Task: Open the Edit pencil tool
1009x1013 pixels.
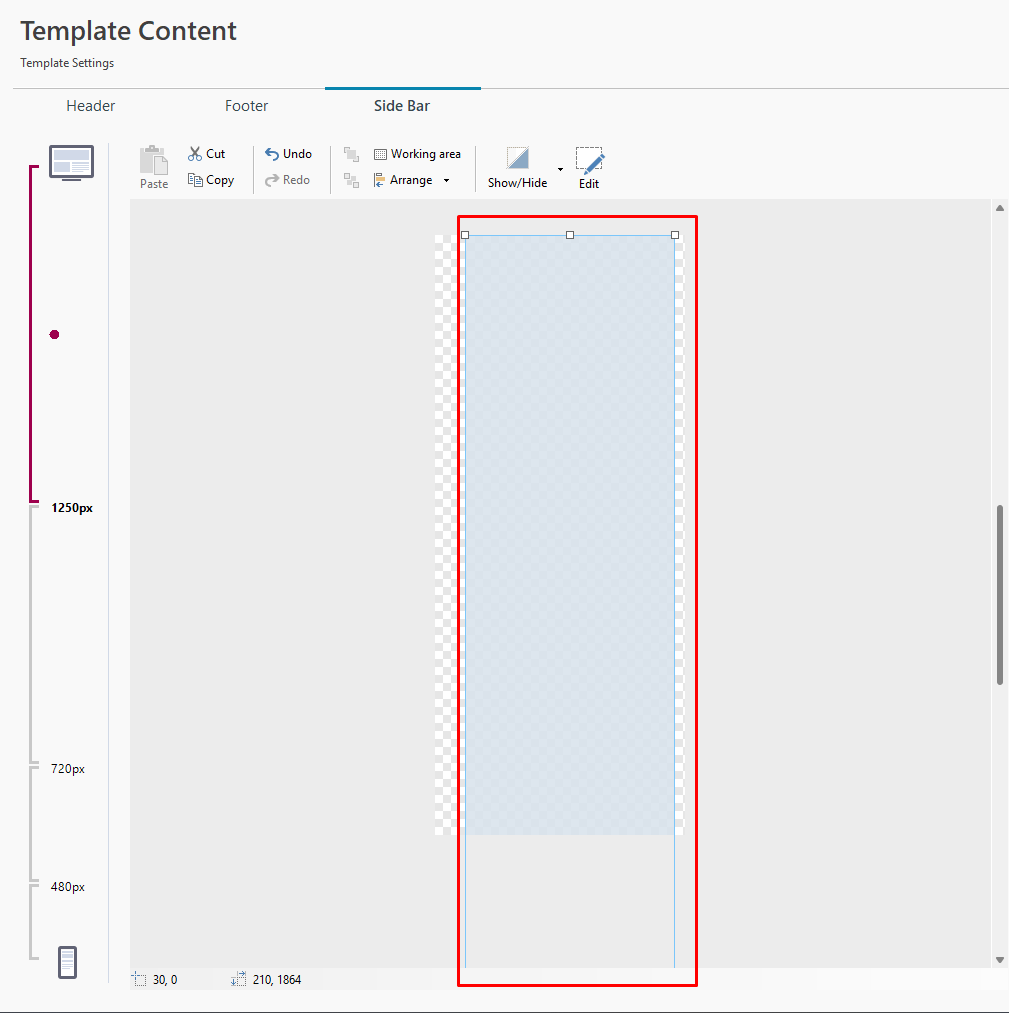Action: click(x=589, y=167)
